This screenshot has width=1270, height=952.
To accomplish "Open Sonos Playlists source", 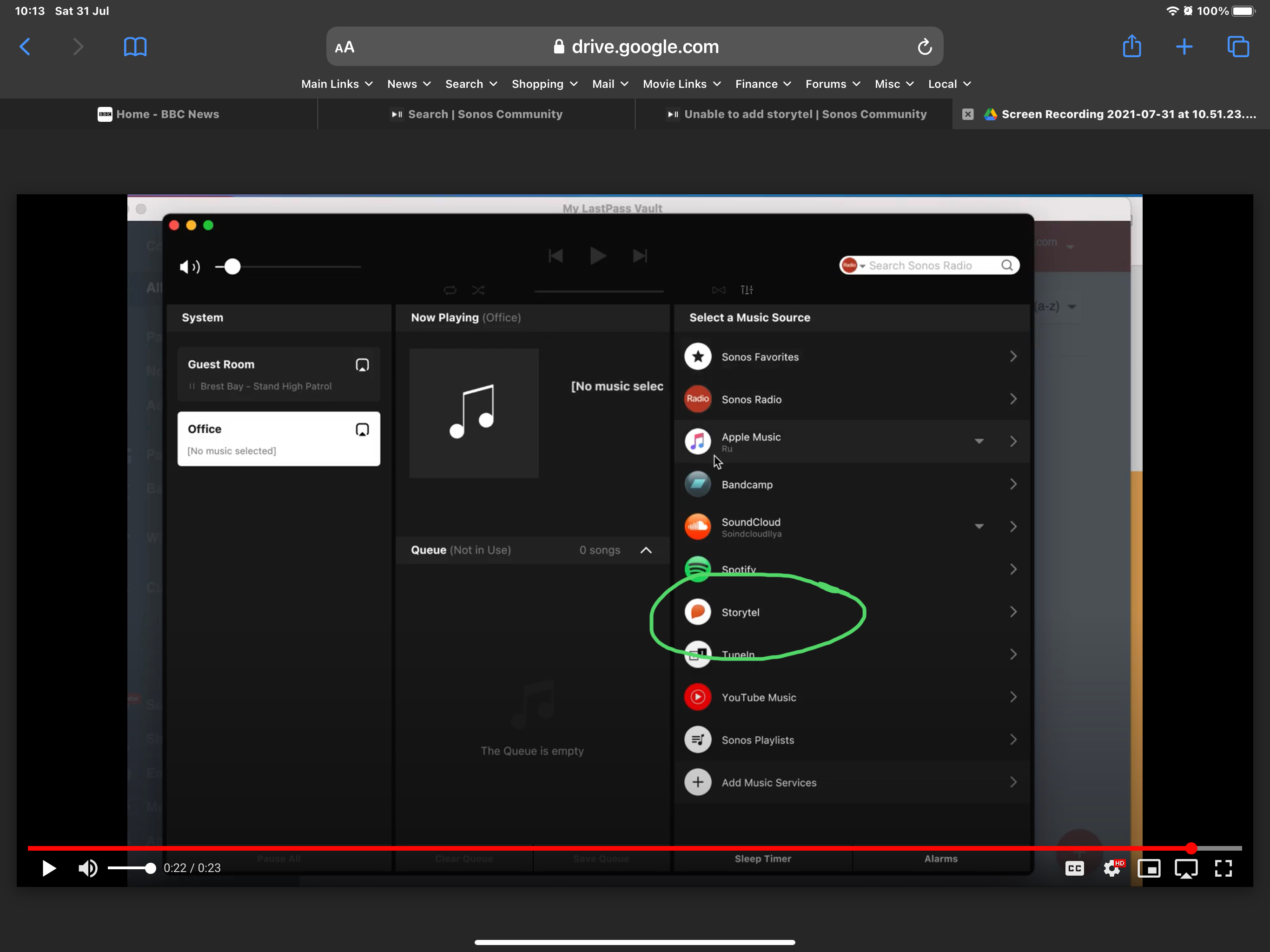I will pyautogui.click(x=852, y=740).
